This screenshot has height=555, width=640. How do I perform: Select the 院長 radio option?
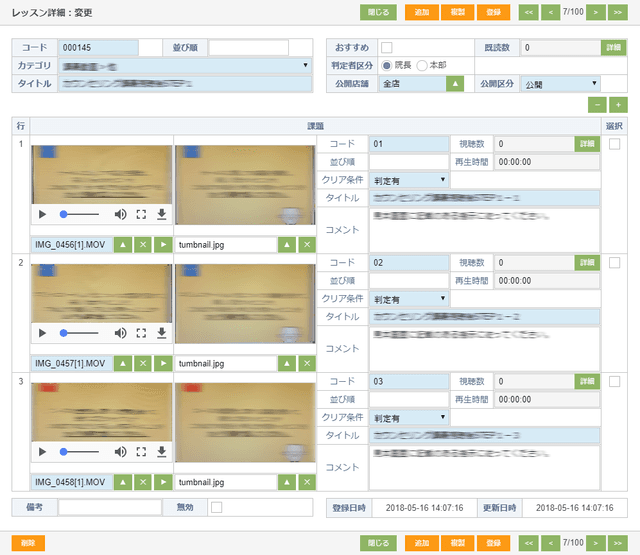pyautogui.click(x=387, y=65)
